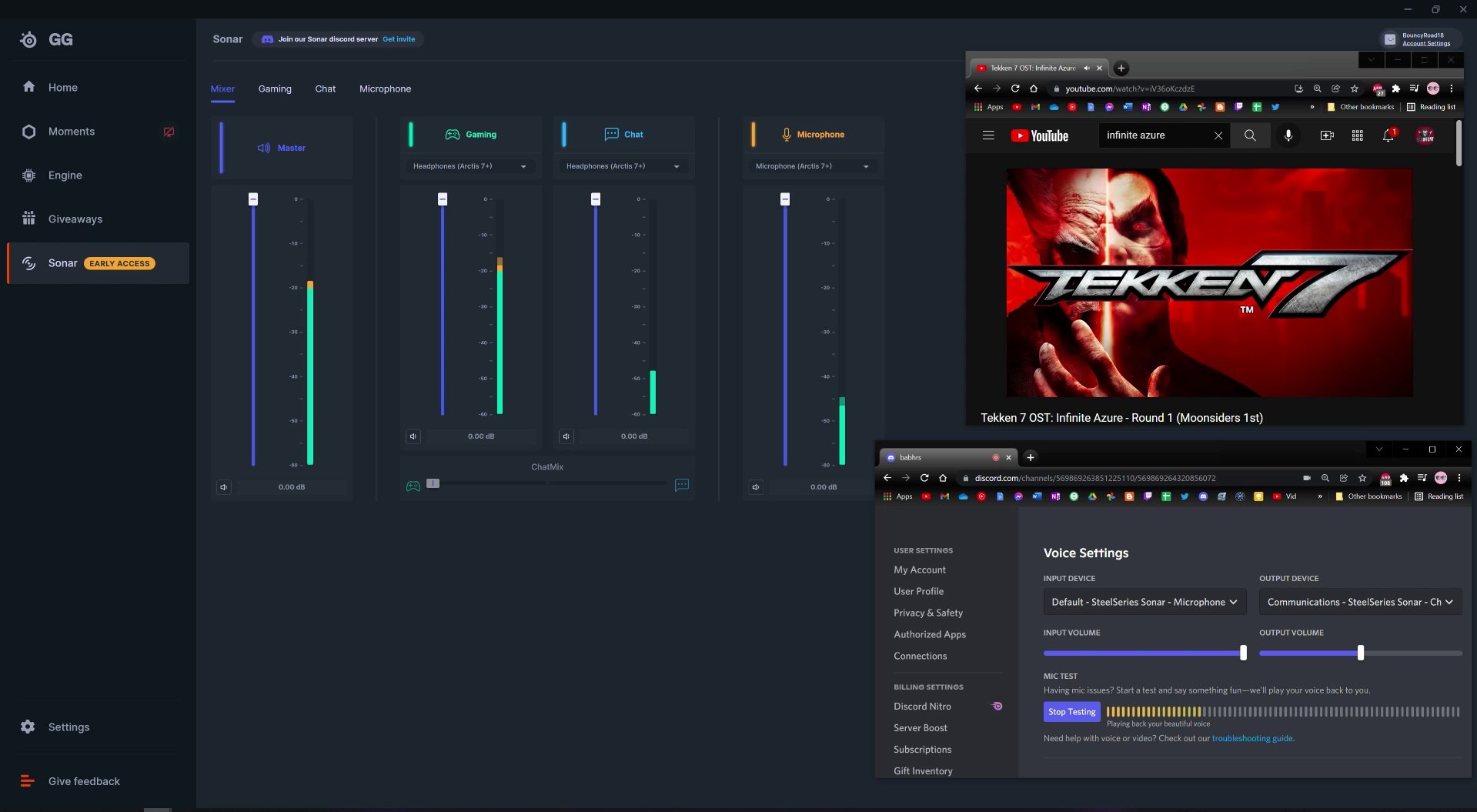
Task: Open My Account in Discord settings
Action: [920, 570]
